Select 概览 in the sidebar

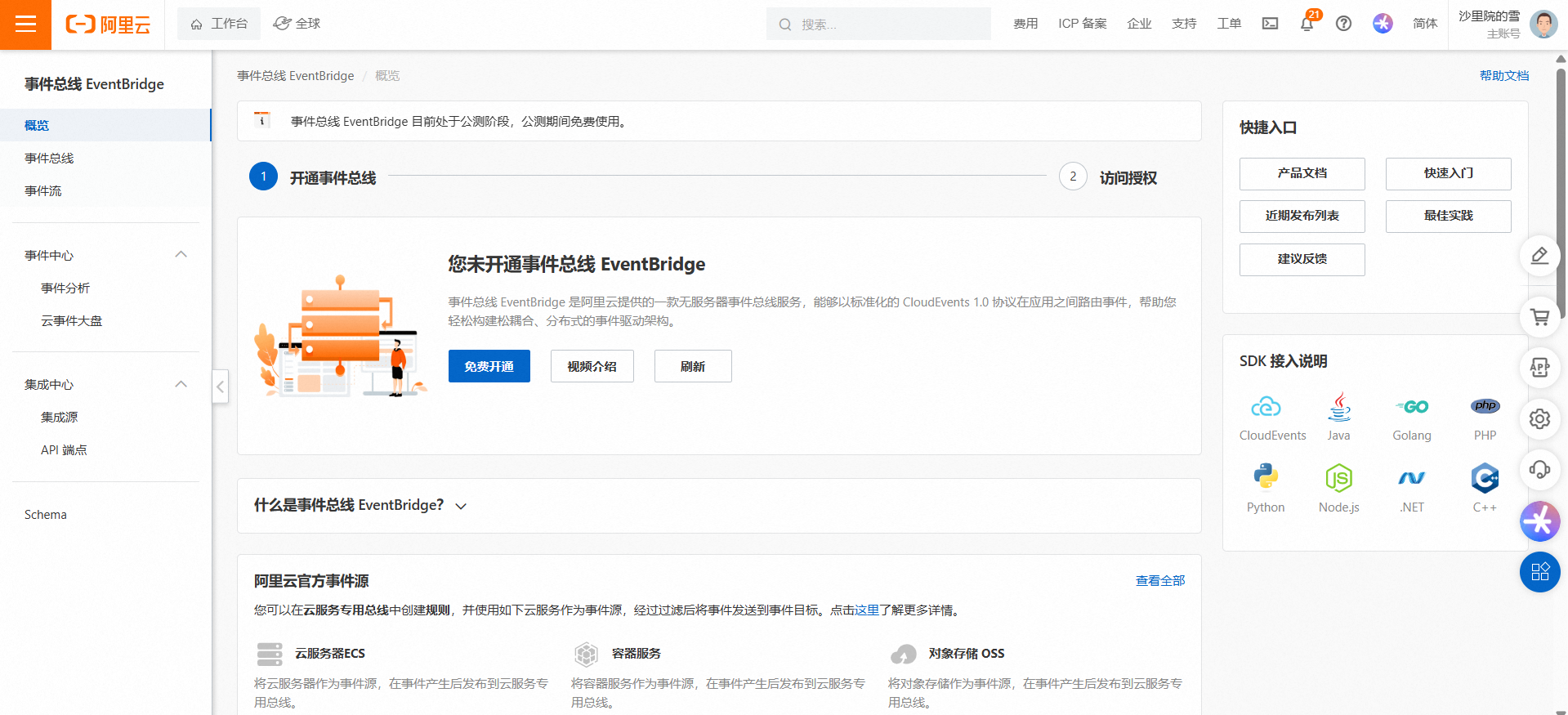tap(105, 125)
